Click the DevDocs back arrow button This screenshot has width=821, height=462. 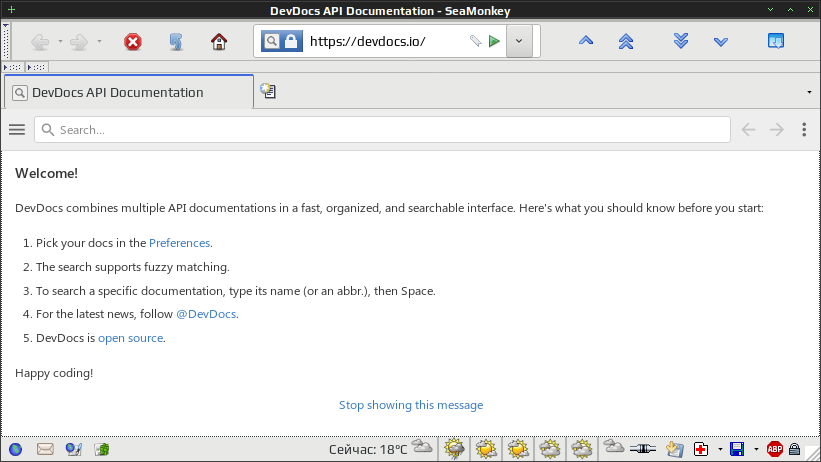748,129
